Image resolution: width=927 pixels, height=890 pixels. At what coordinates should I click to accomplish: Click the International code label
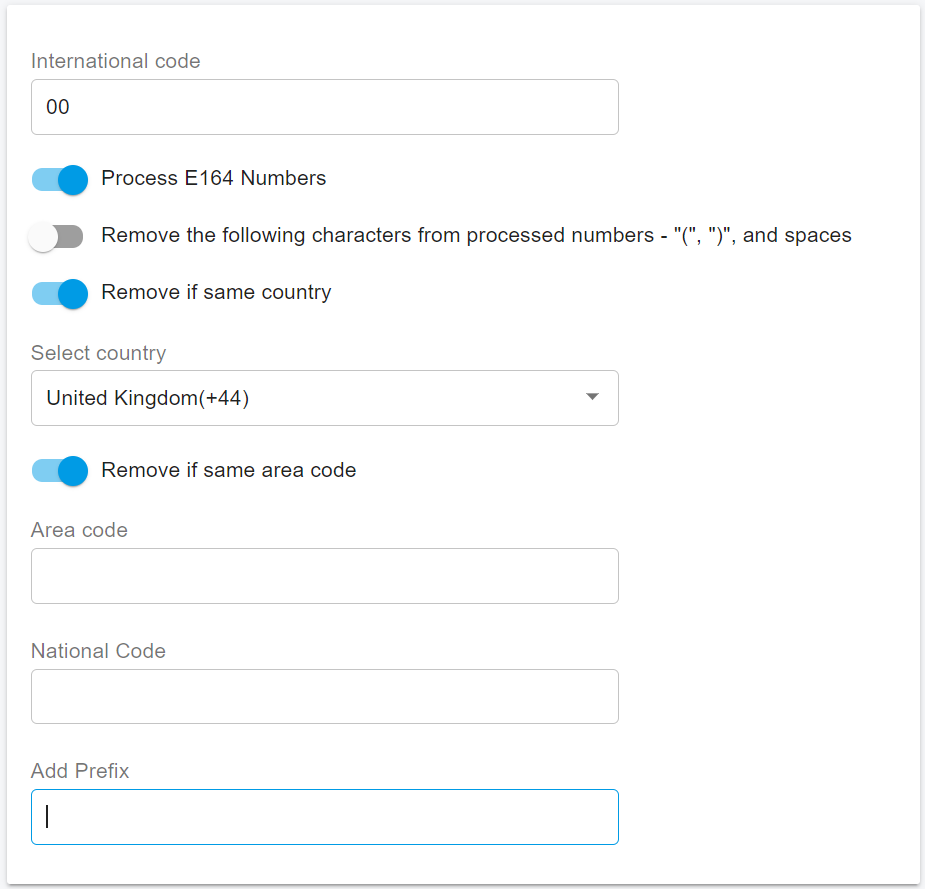(x=115, y=61)
